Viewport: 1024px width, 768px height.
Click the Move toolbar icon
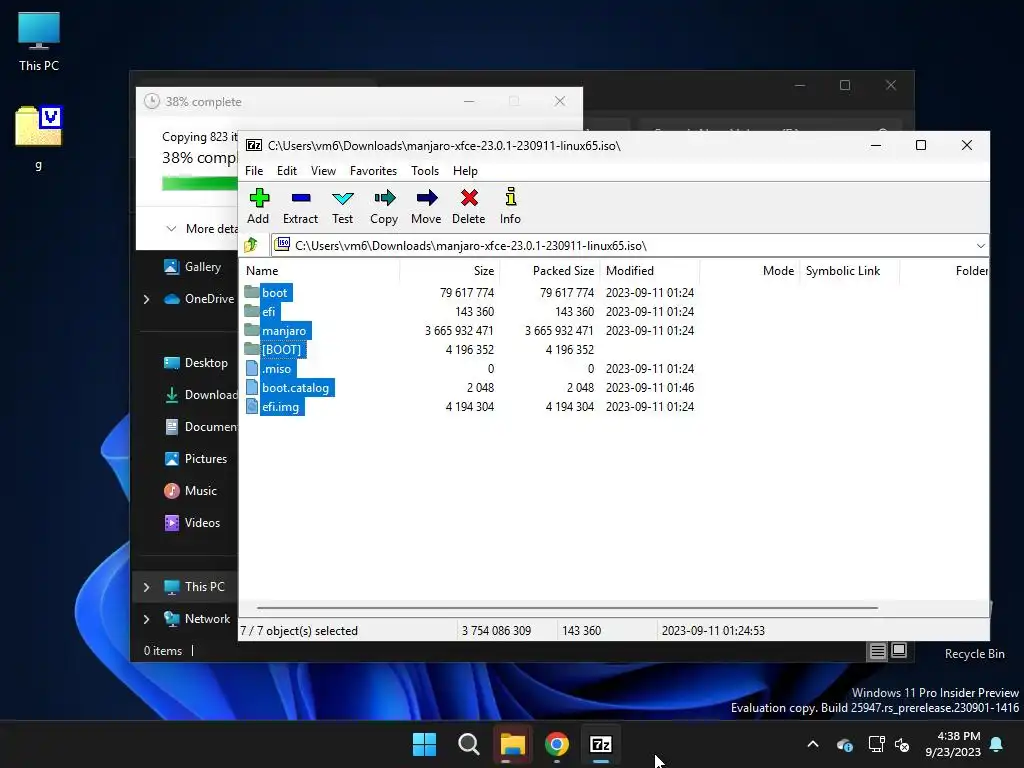(426, 206)
